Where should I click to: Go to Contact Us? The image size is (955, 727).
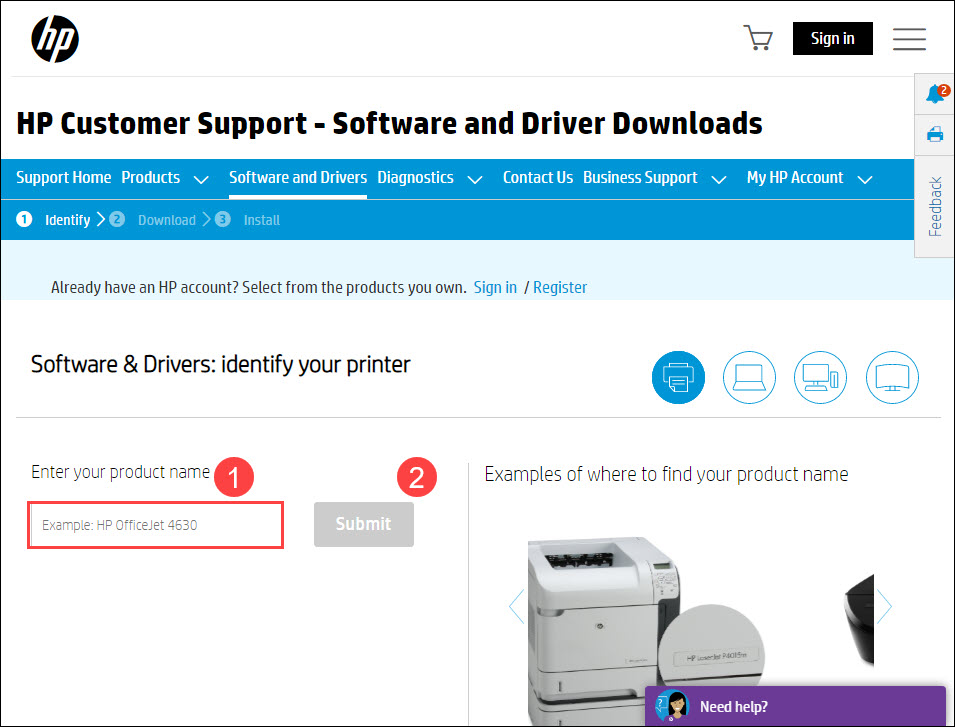538,177
